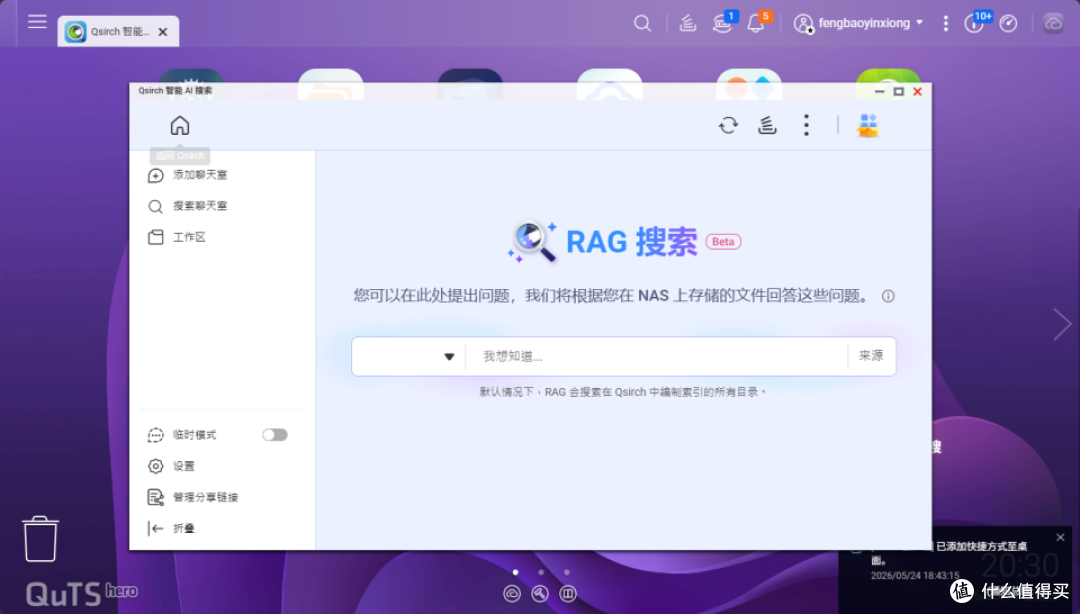Open Qsirch settings (设置)
The image size is (1080, 614).
click(x=172, y=466)
